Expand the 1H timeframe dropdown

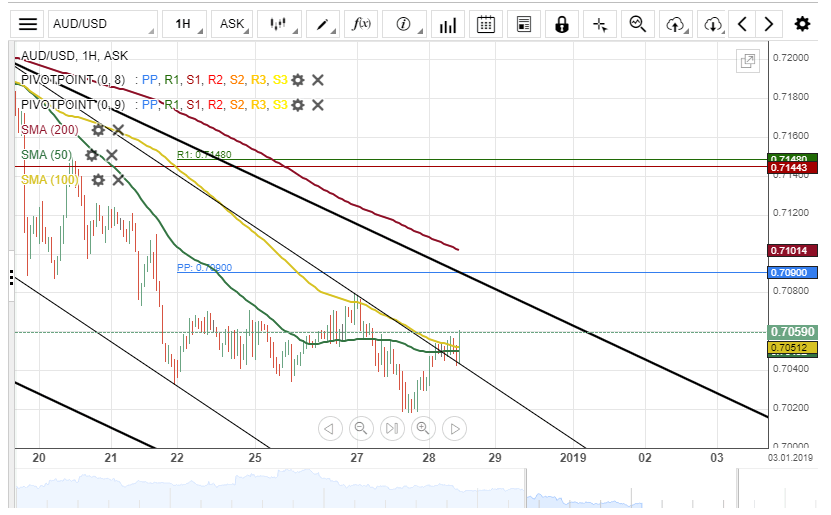(186, 24)
